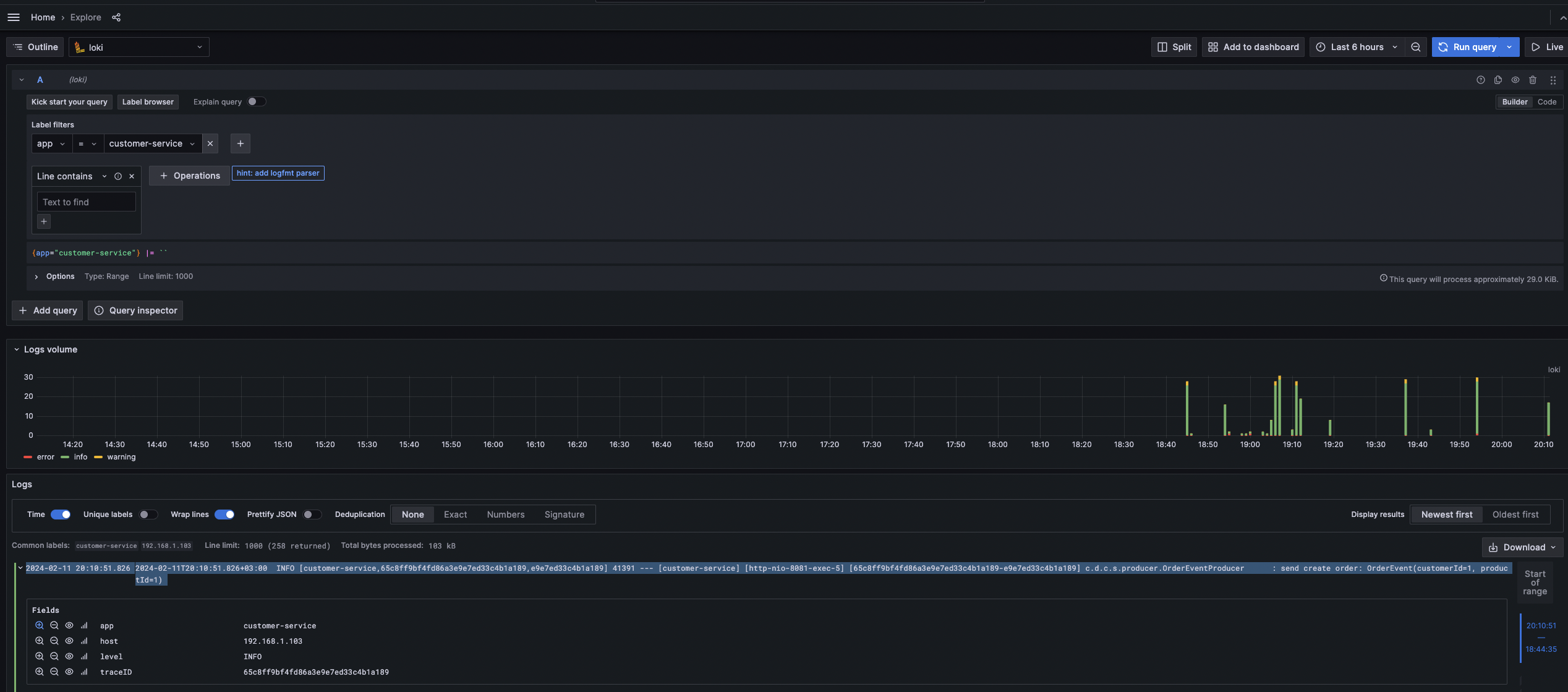This screenshot has height=692, width=1568.
Task: Select Signature deduplication
Action: pos(565,515)
